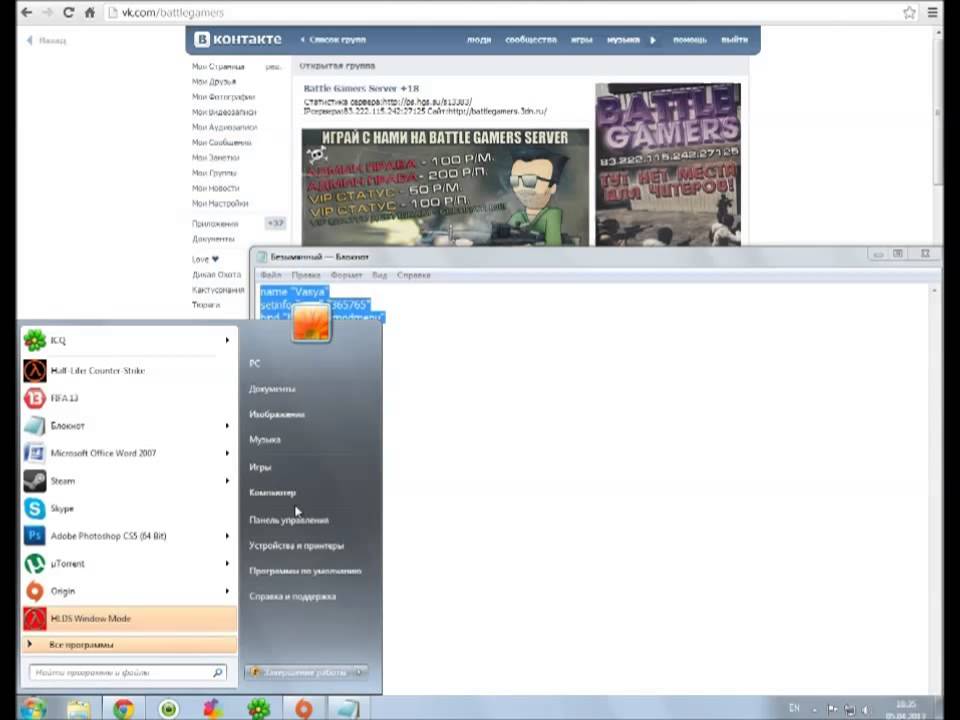Expand the Steam submenu arrow
The height and width of the screenshot is (720, 960).
click(227, 481)
